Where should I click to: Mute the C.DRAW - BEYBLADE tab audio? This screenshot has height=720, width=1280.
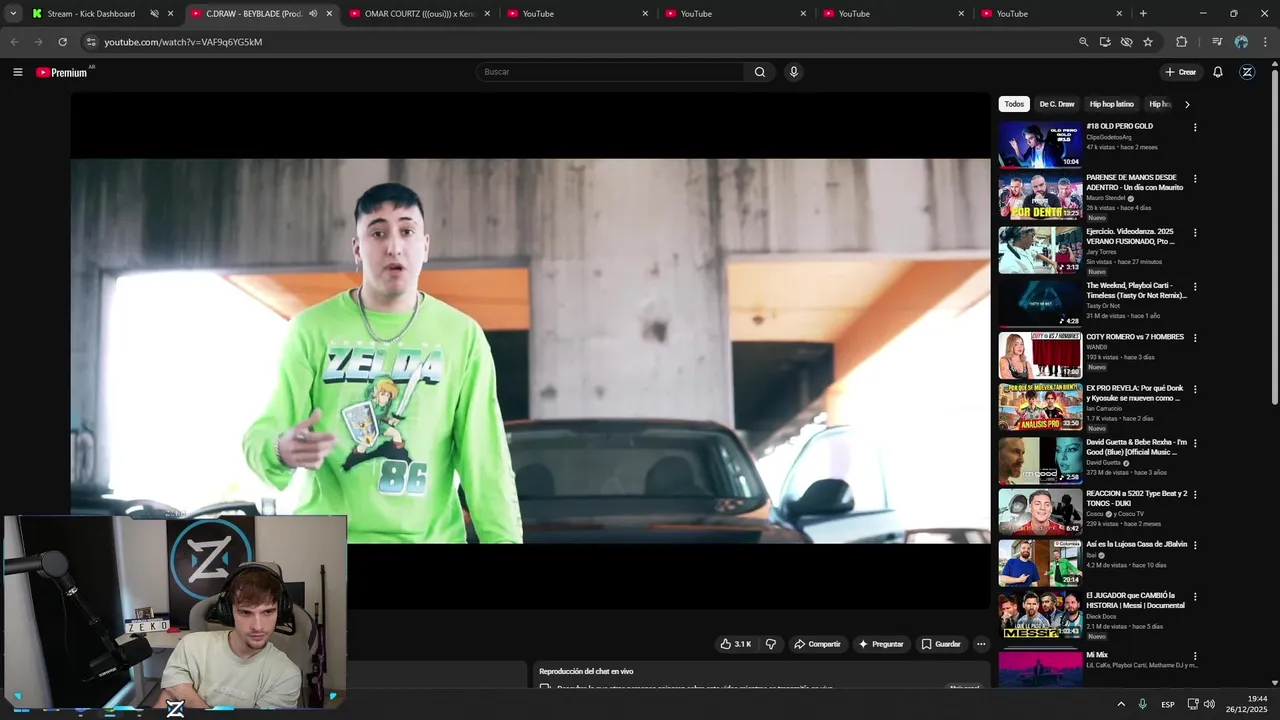(313, 14)
